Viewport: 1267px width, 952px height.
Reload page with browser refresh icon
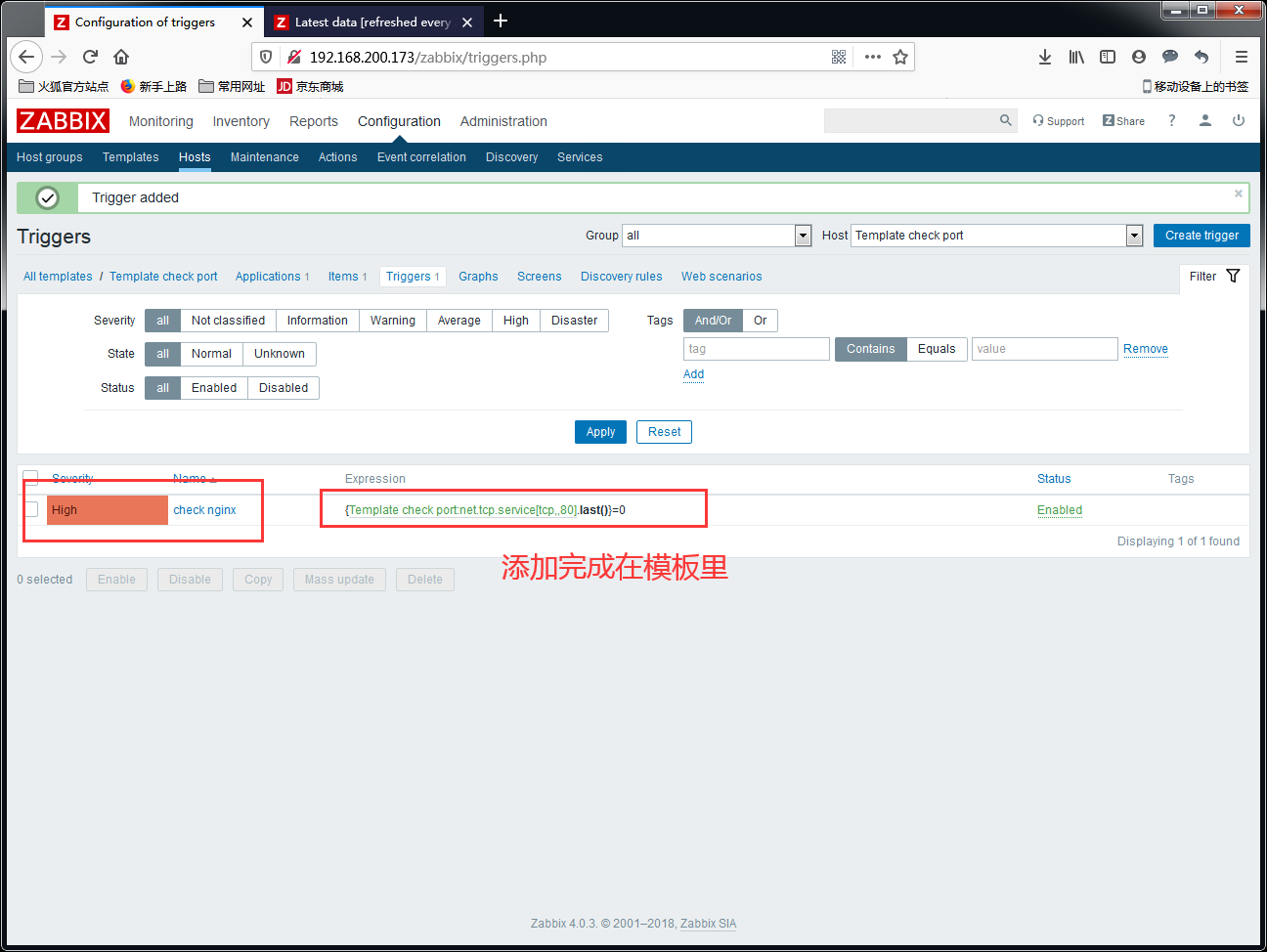click(x=90, y=57)
